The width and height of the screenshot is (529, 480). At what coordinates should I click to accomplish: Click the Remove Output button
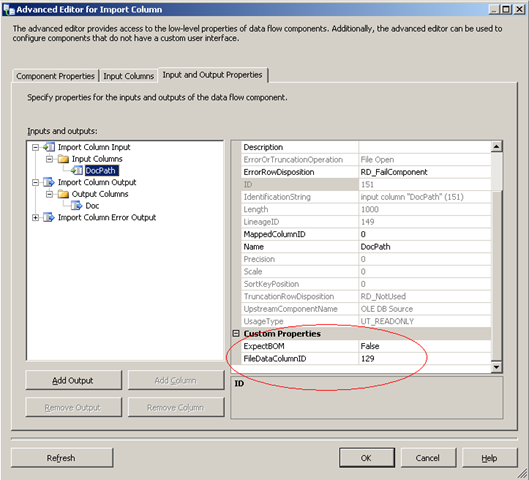pyautogui.click(x=73, y=407)
